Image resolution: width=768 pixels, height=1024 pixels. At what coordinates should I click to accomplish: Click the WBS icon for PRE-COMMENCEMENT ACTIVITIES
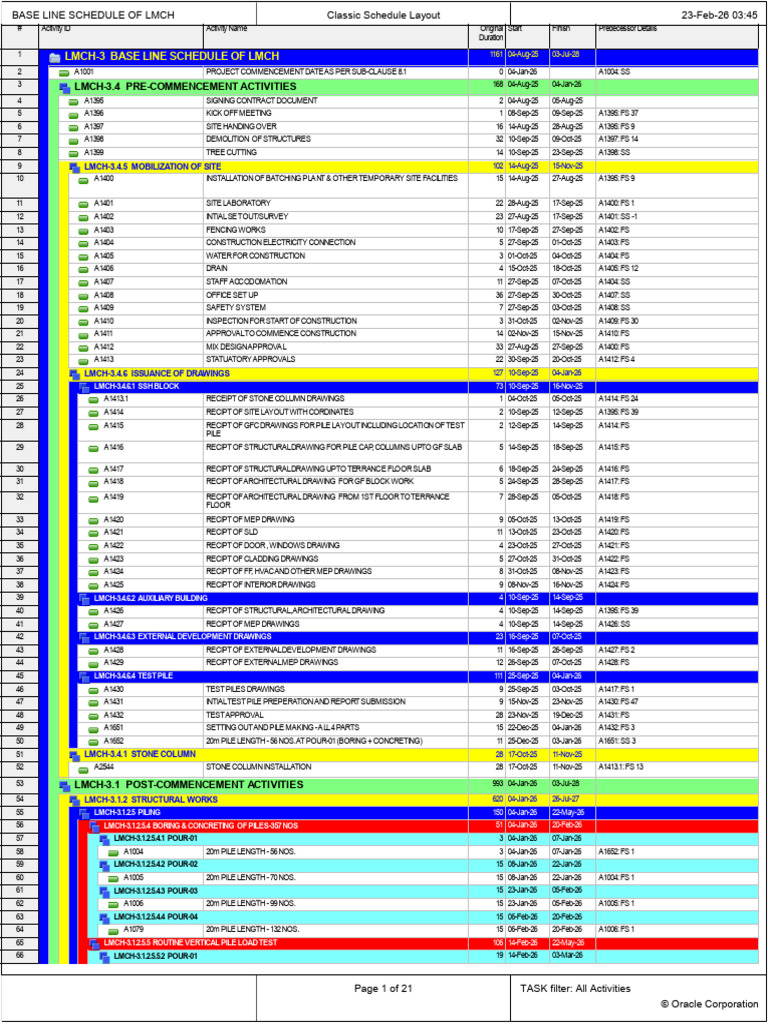pos(65,87)
